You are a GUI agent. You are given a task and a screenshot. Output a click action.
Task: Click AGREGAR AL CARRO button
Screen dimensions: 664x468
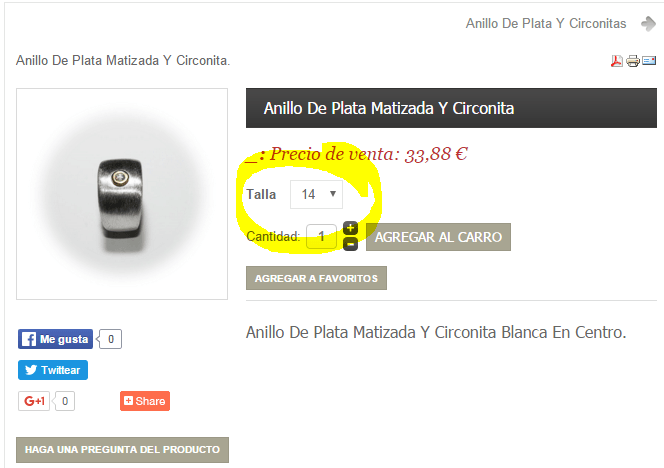point(438,237)
